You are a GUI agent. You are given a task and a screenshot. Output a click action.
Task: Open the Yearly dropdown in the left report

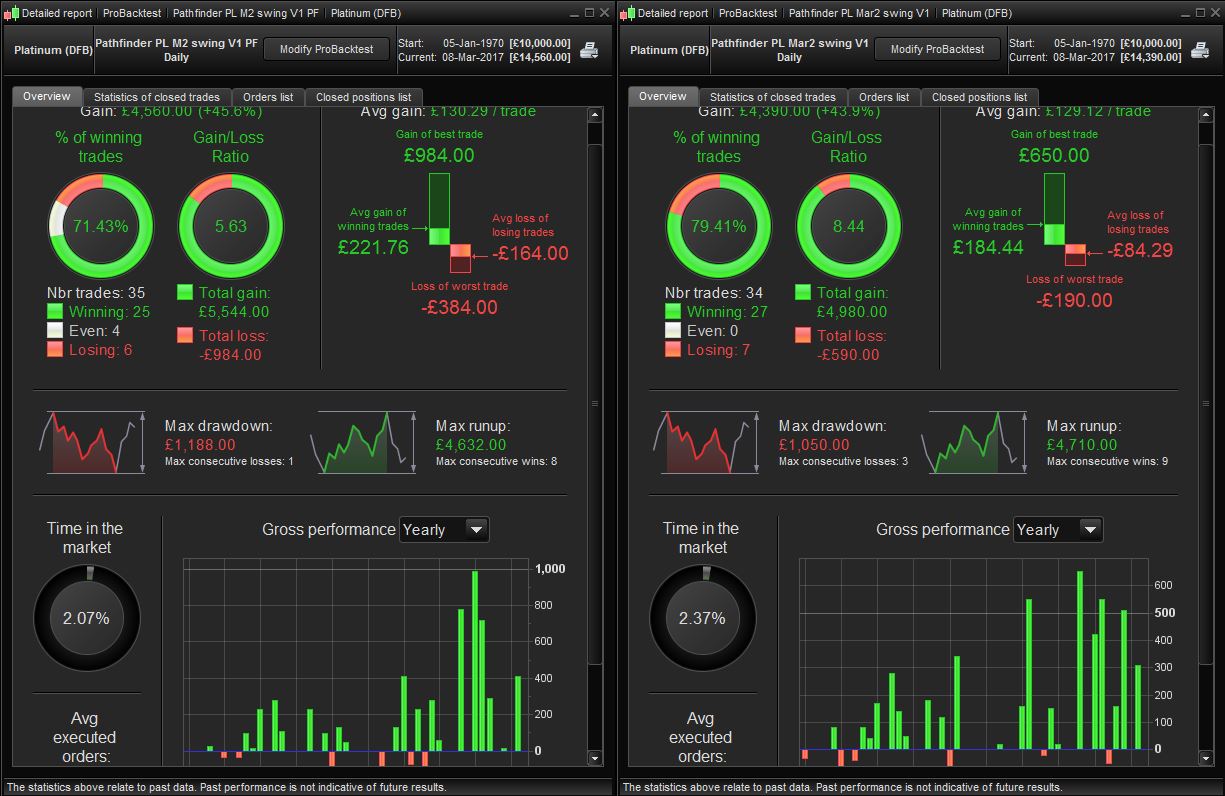[444, 530]
